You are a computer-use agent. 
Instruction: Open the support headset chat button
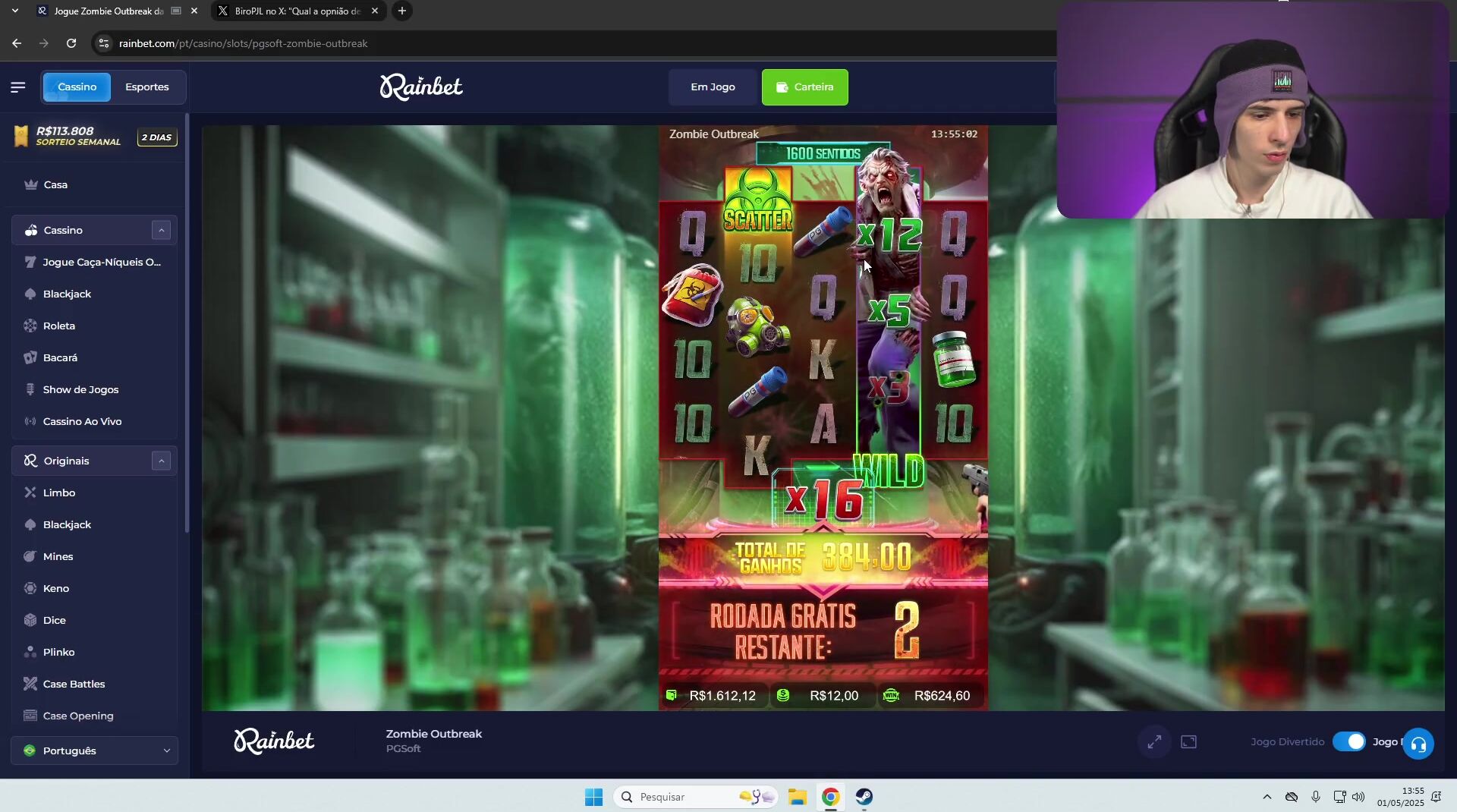point(1418,744)
